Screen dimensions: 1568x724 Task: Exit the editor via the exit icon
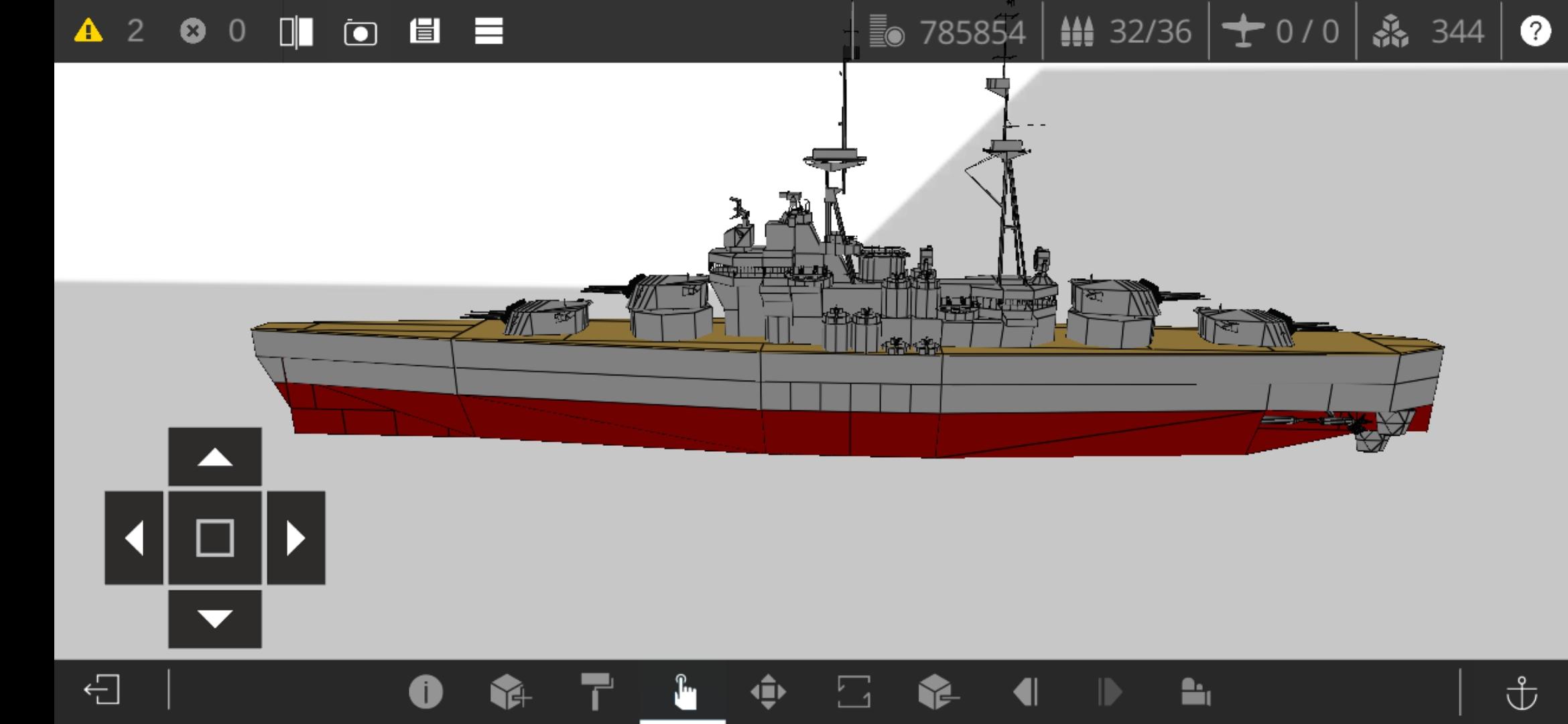[x=102, y=690]
